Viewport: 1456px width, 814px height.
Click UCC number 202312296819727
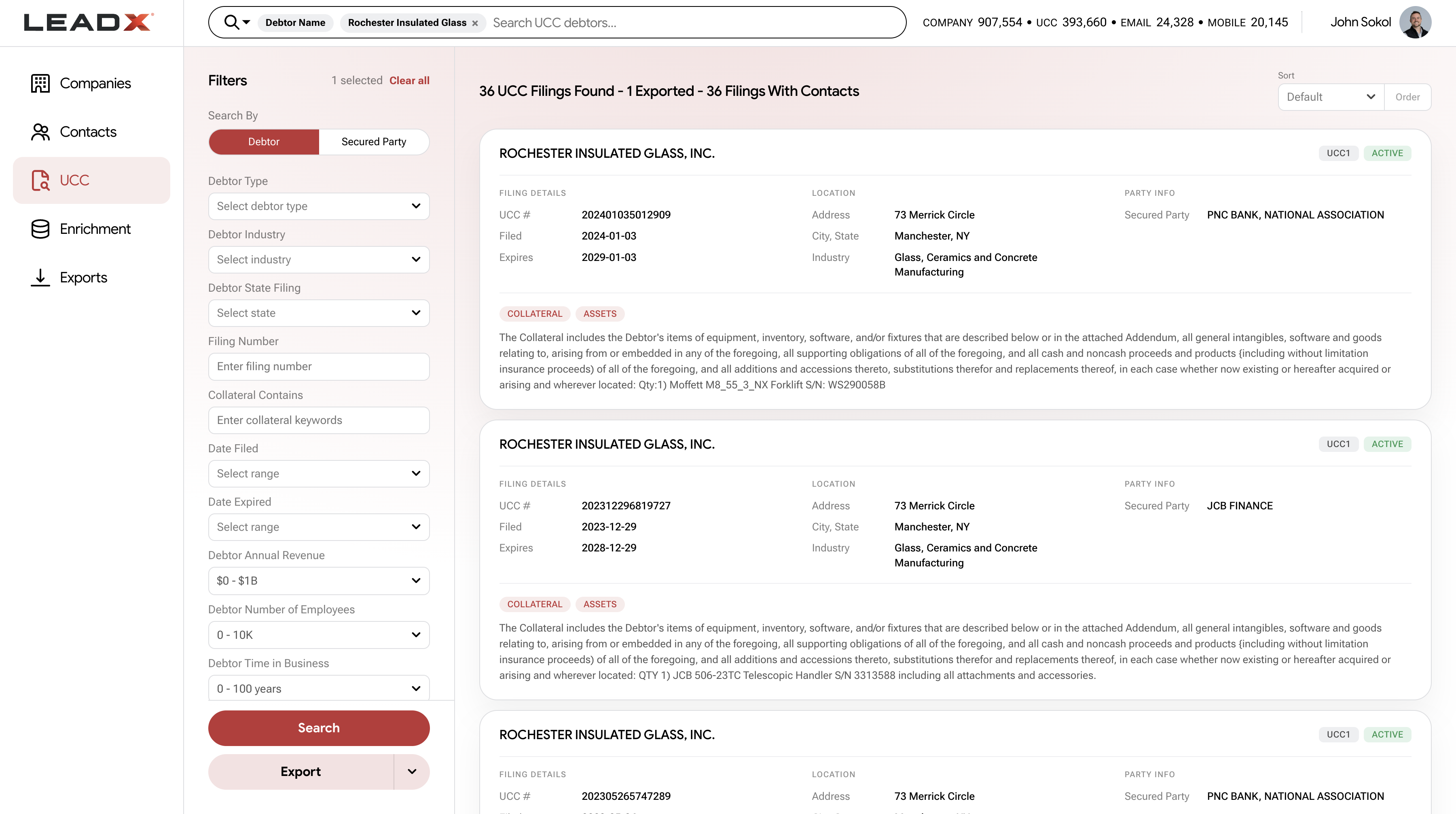click(626, 506)
